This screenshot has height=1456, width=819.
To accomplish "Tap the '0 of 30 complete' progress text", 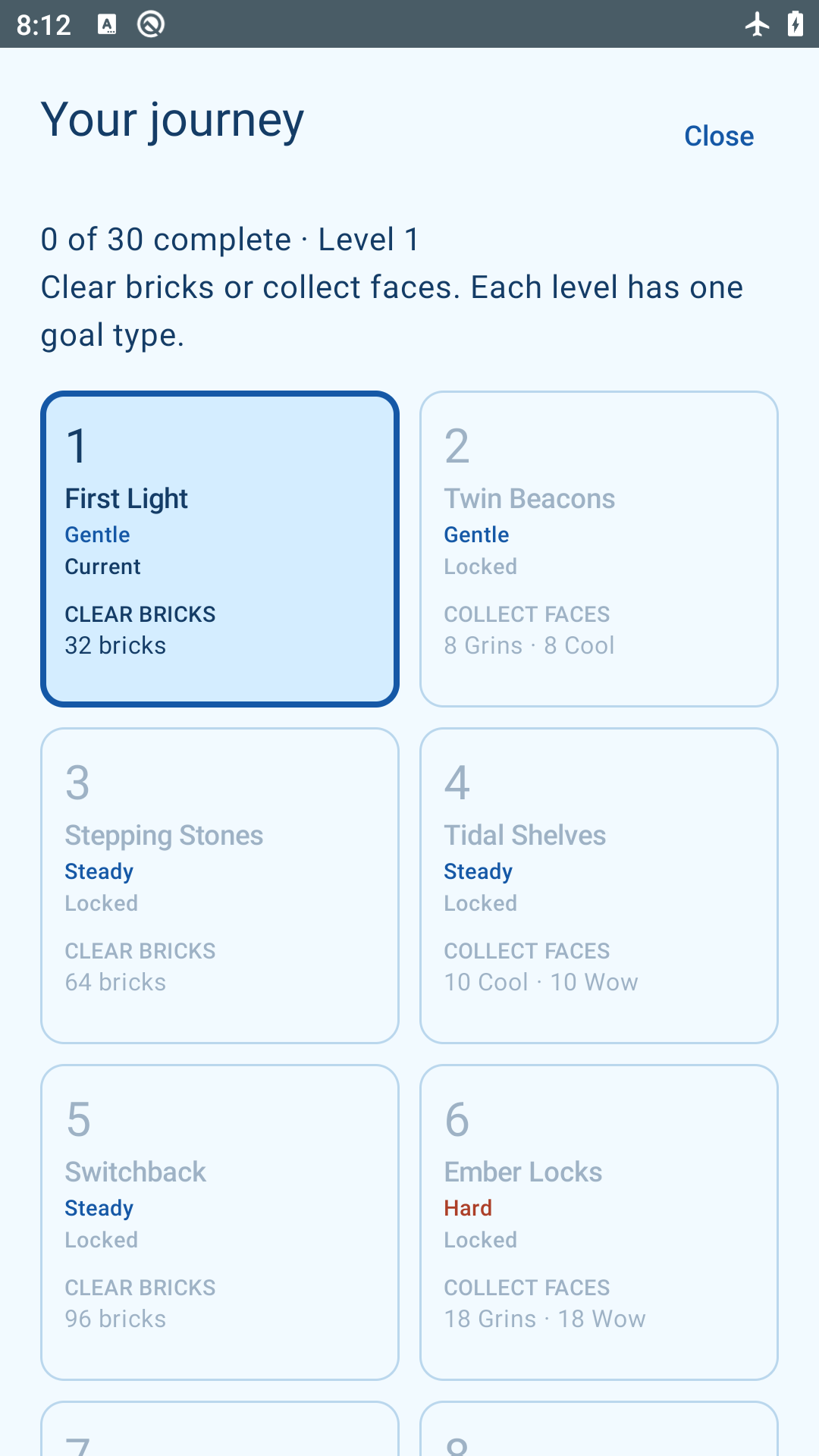I will point(166,240).
